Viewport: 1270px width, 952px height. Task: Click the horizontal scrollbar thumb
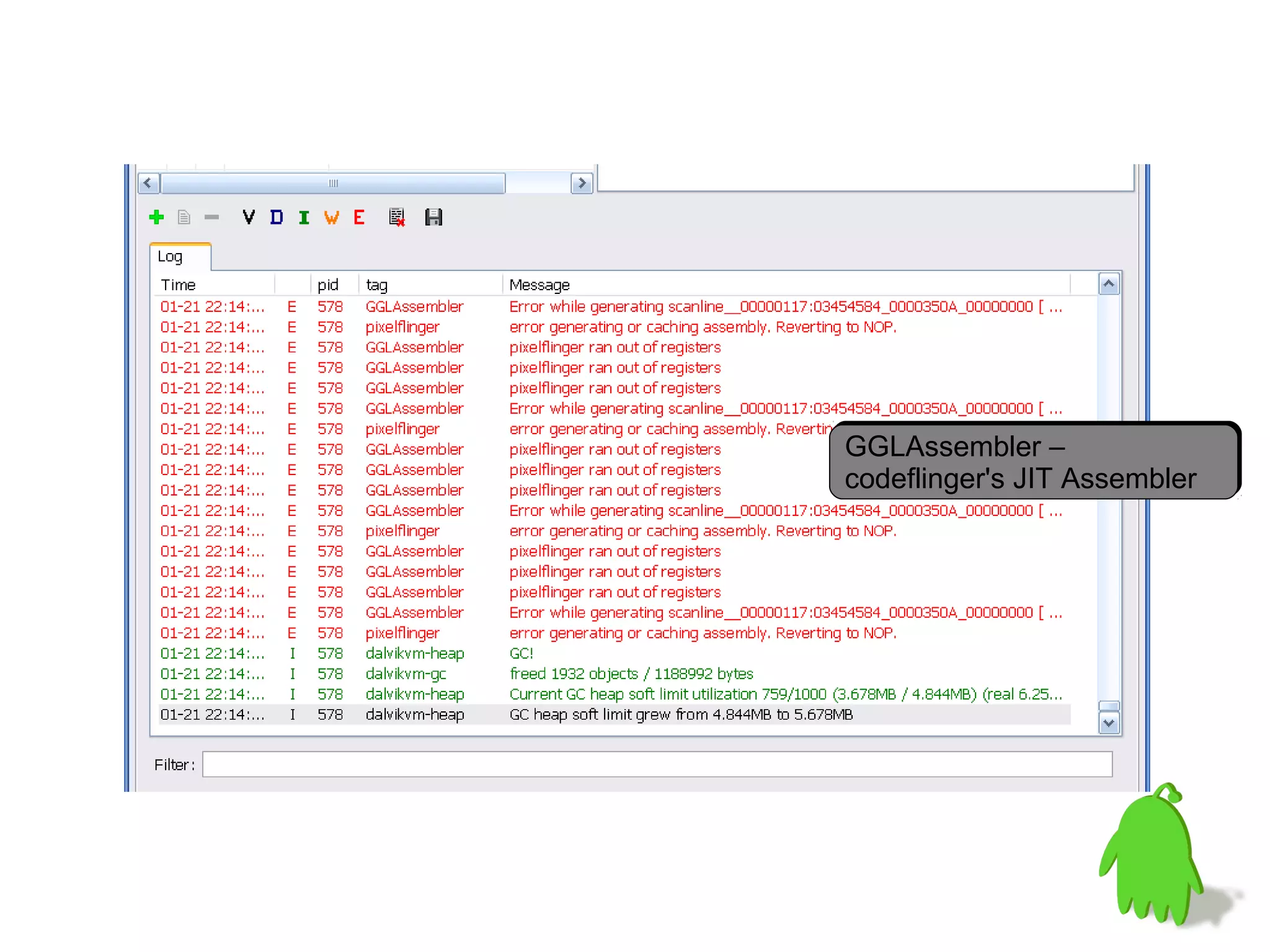coord(333,183)
